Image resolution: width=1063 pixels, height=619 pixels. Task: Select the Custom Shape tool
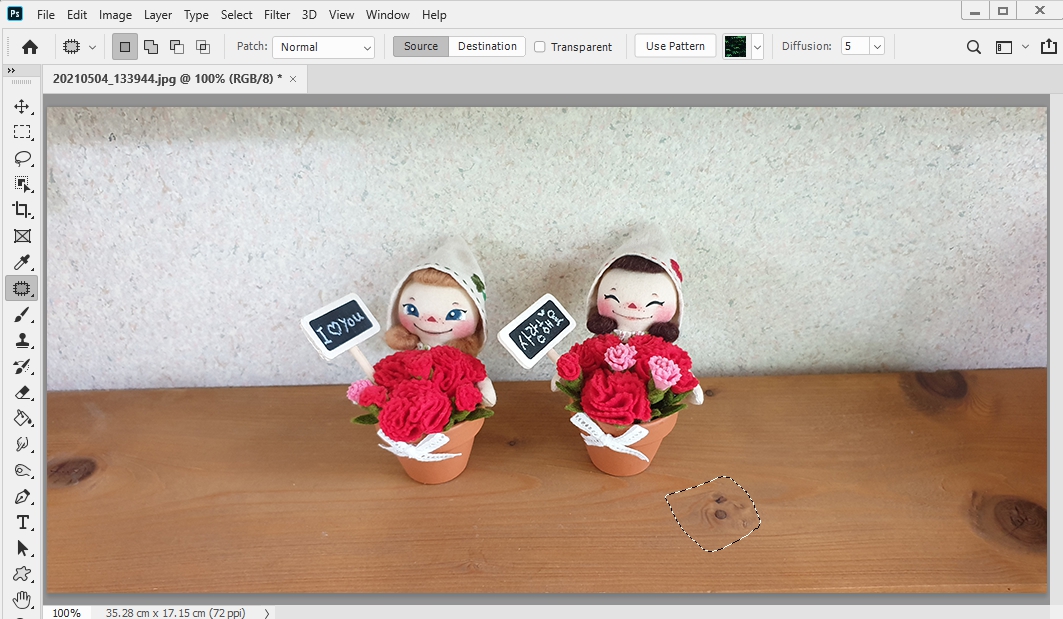point(22,574)
